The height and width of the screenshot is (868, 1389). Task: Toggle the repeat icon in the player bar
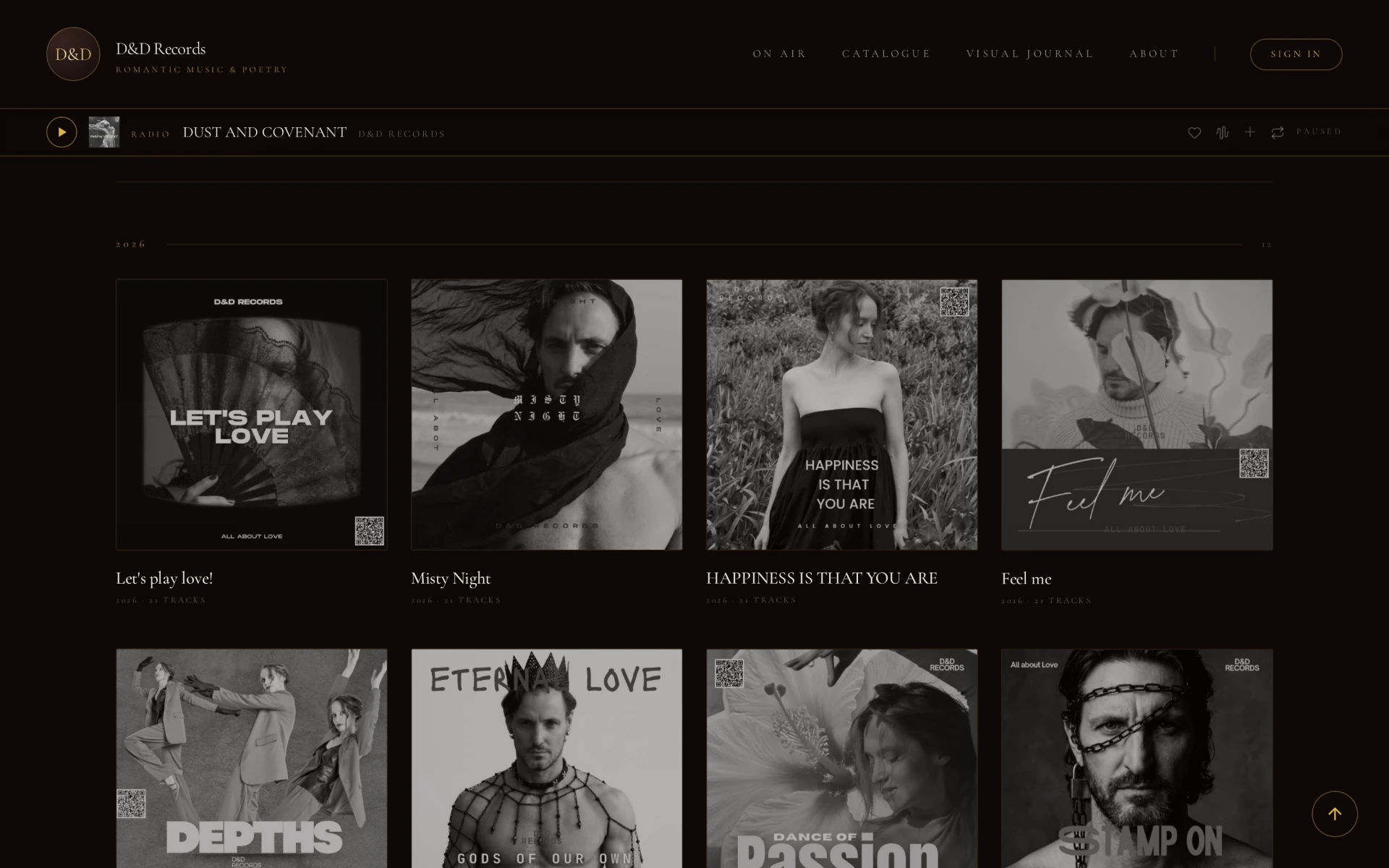[x=1278, y=132]
